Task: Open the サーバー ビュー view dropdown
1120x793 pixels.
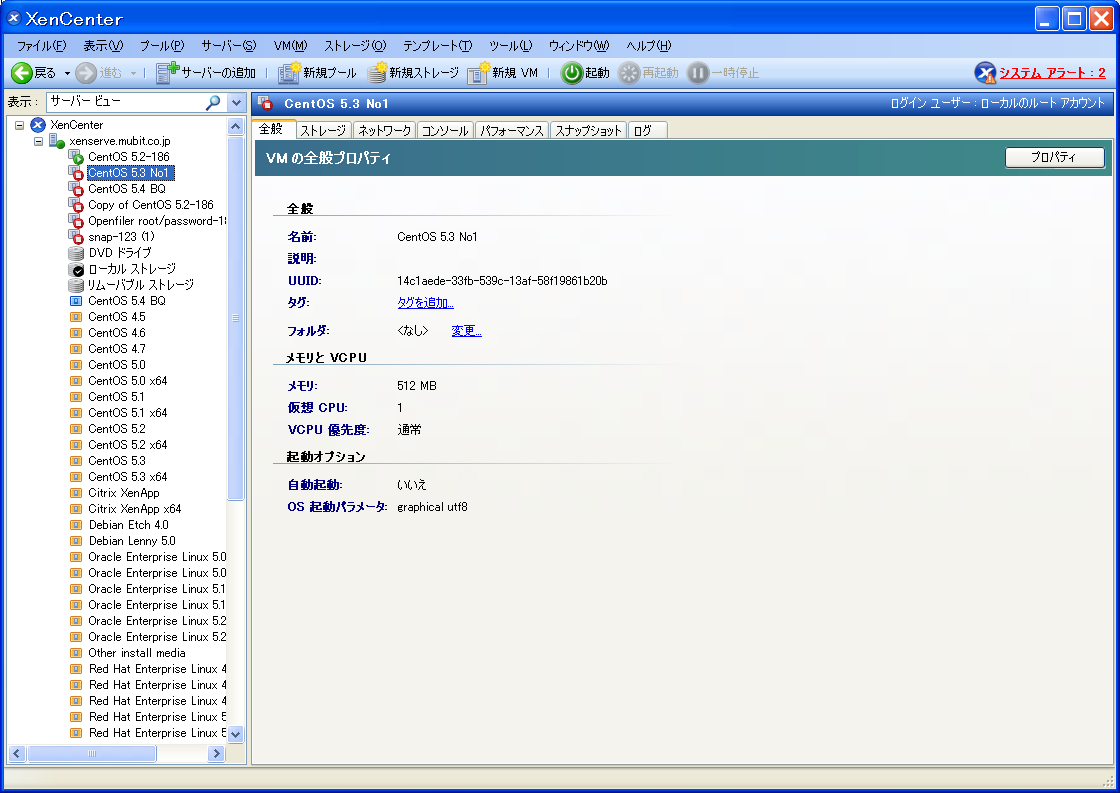Action: (x=236, y=102)
